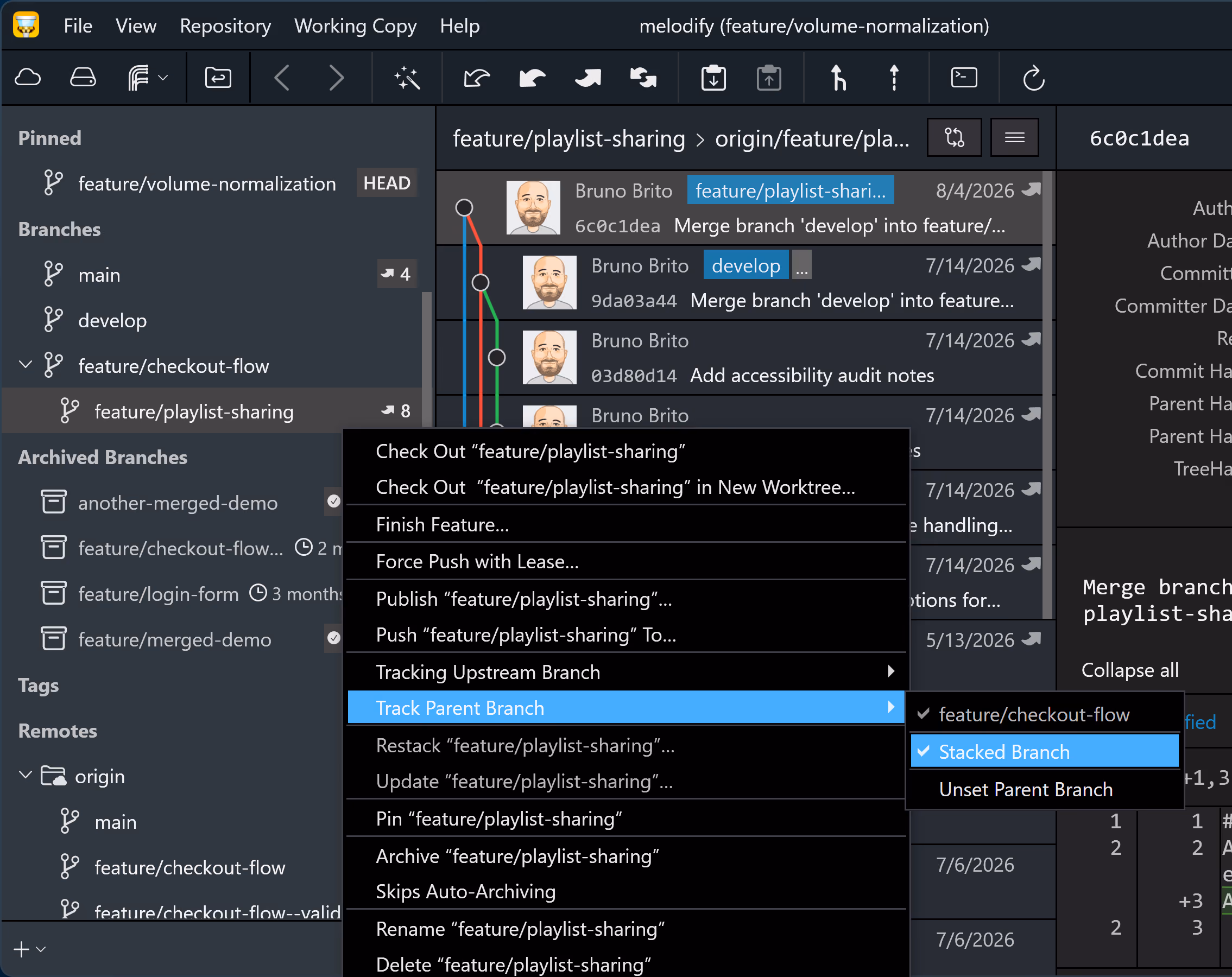Select origin feature/checkout-flow remote branch

(172, 868)
